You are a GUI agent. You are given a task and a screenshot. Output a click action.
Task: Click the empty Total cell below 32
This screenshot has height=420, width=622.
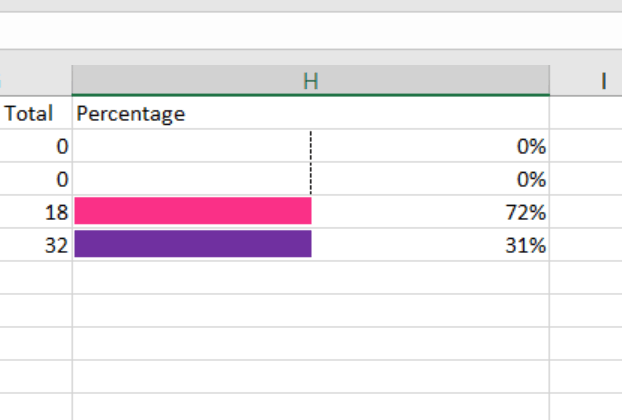(x=36, y=278)
